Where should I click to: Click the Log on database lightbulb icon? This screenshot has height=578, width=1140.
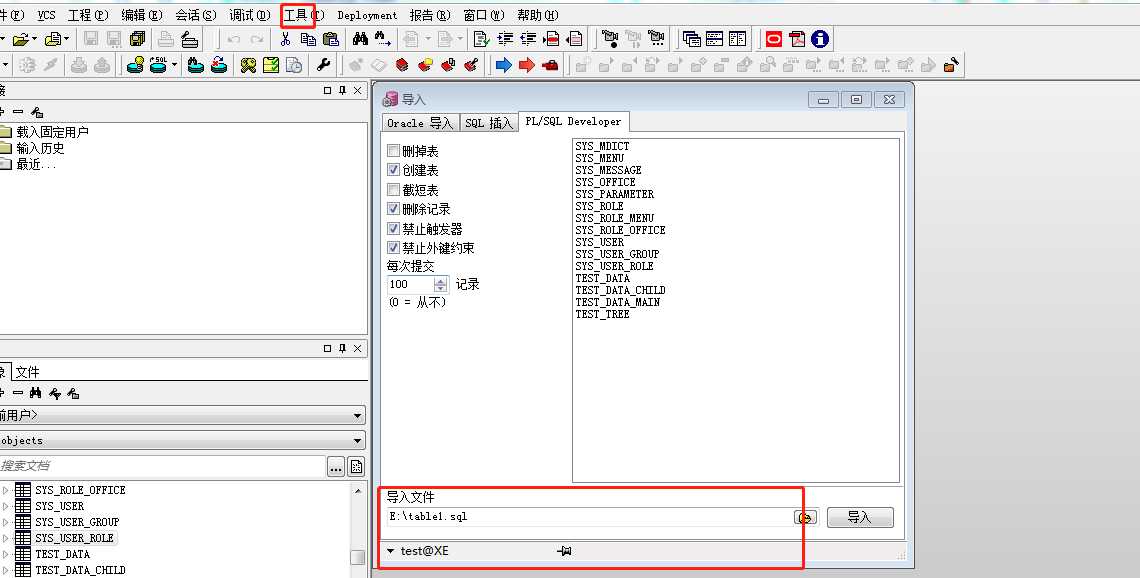coord(135,65)
